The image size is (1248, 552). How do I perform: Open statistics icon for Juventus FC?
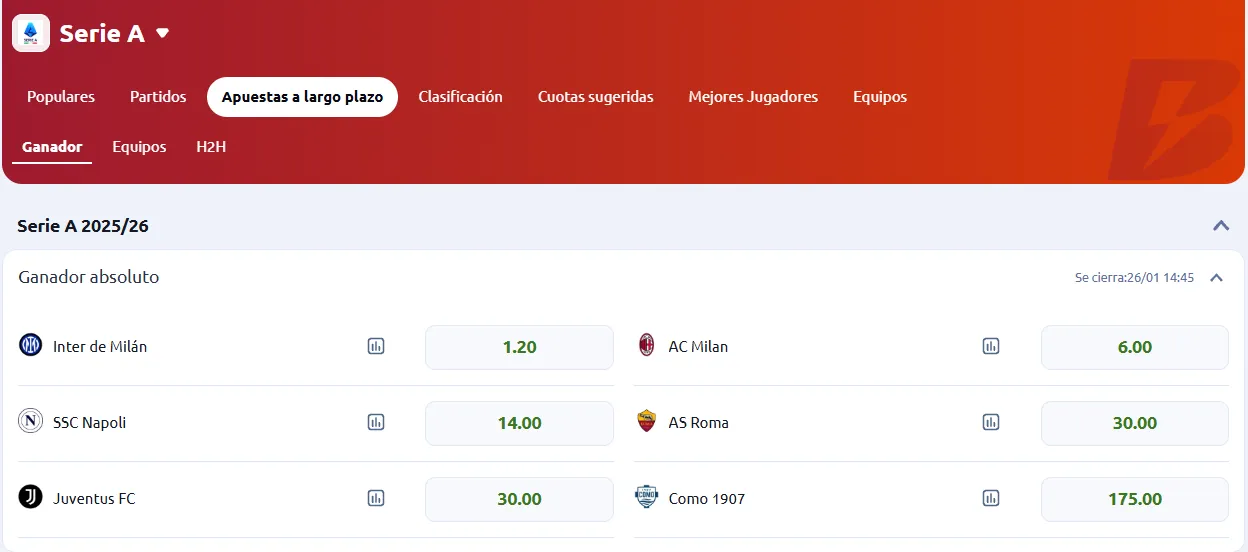click(376, 499)
